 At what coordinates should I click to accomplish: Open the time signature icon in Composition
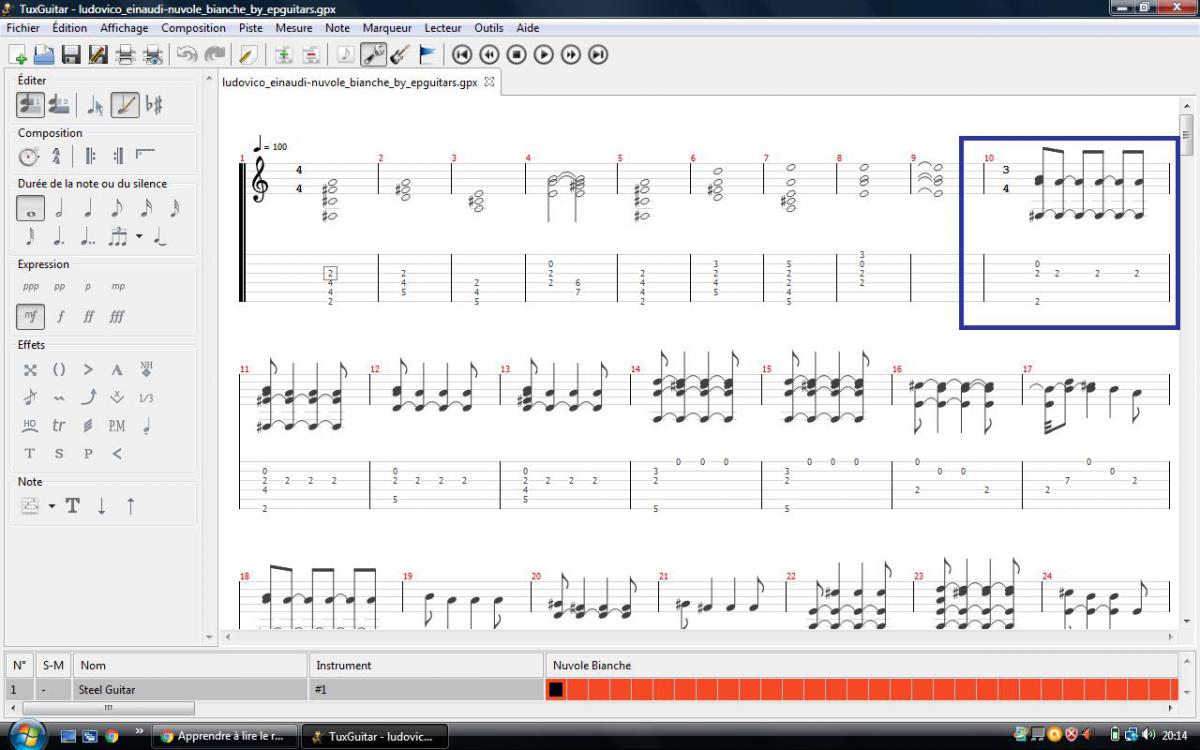(56, 156)
